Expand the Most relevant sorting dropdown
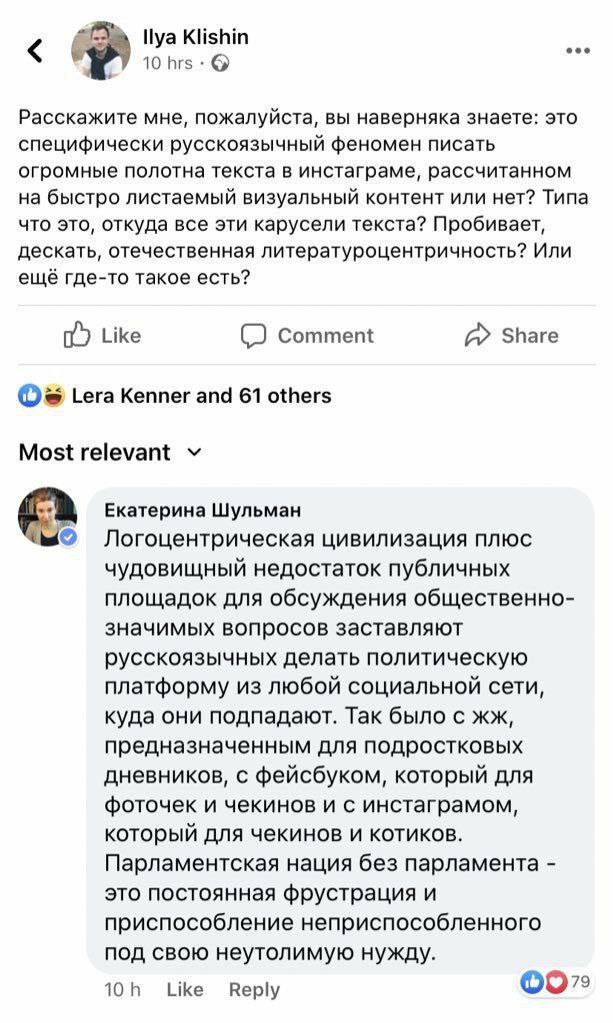The width and height of the screenshot is (613, 1023). (95, 452)
